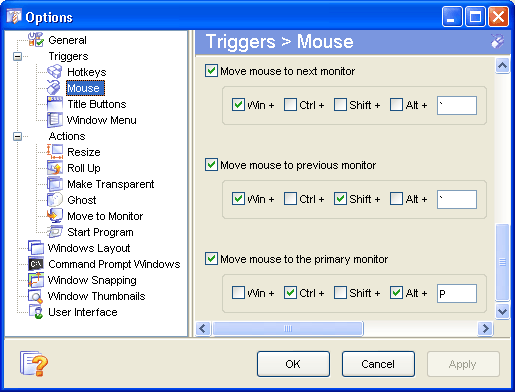The image size is (515, 392).
Task: Click the vertical scrollbar down arrow
Action: (502, 311)
